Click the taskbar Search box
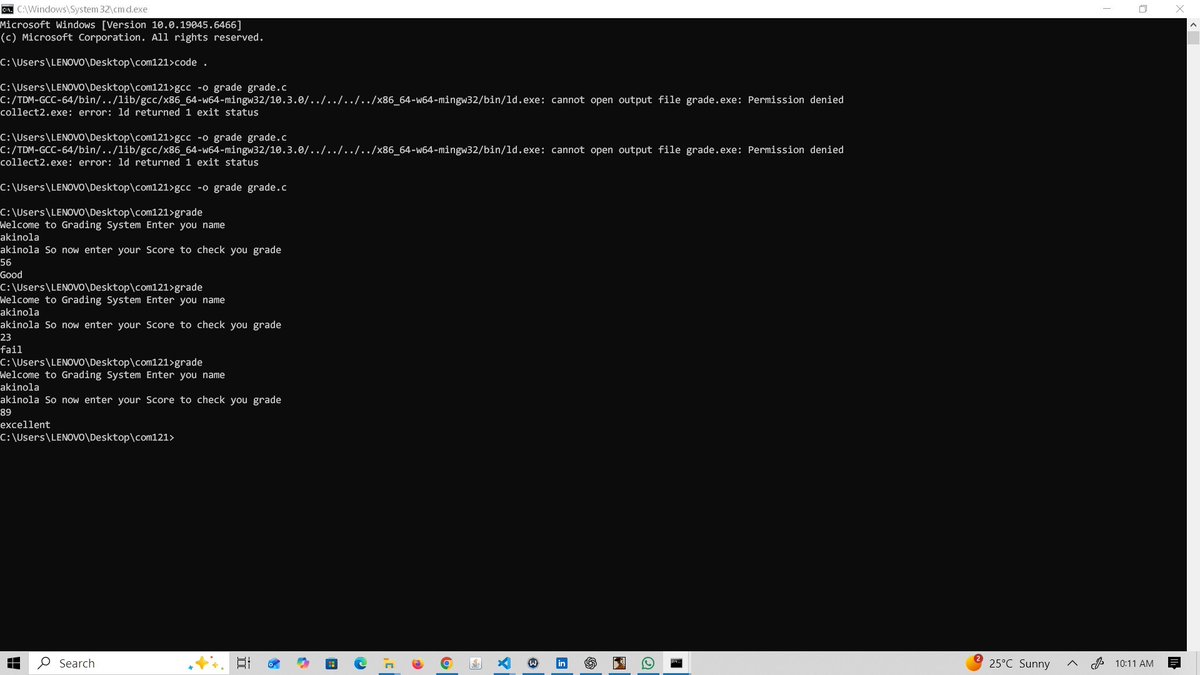Image resolution: width=1200 pixels, height=675 pixels. (128, 663)
